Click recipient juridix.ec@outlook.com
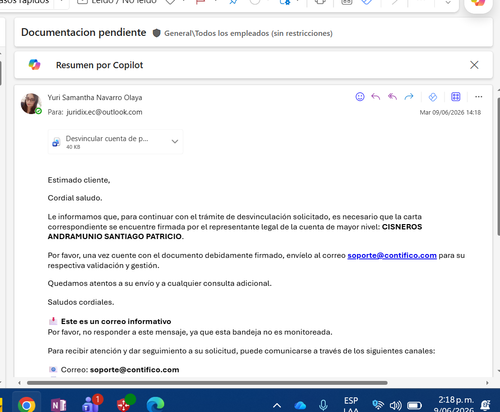Image resolution: width=500 pixels, height=412 pixels. coord(104,112)
